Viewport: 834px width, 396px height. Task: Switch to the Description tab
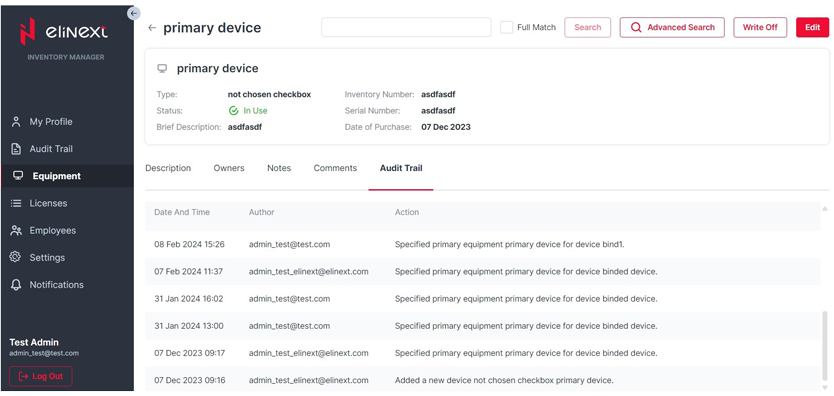coord(168,168)
